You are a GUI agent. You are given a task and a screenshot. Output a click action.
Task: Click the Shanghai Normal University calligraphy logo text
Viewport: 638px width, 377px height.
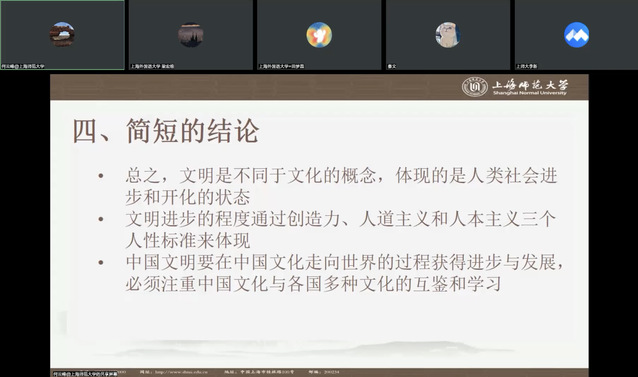pyautogui.click(x=530, y=87)
